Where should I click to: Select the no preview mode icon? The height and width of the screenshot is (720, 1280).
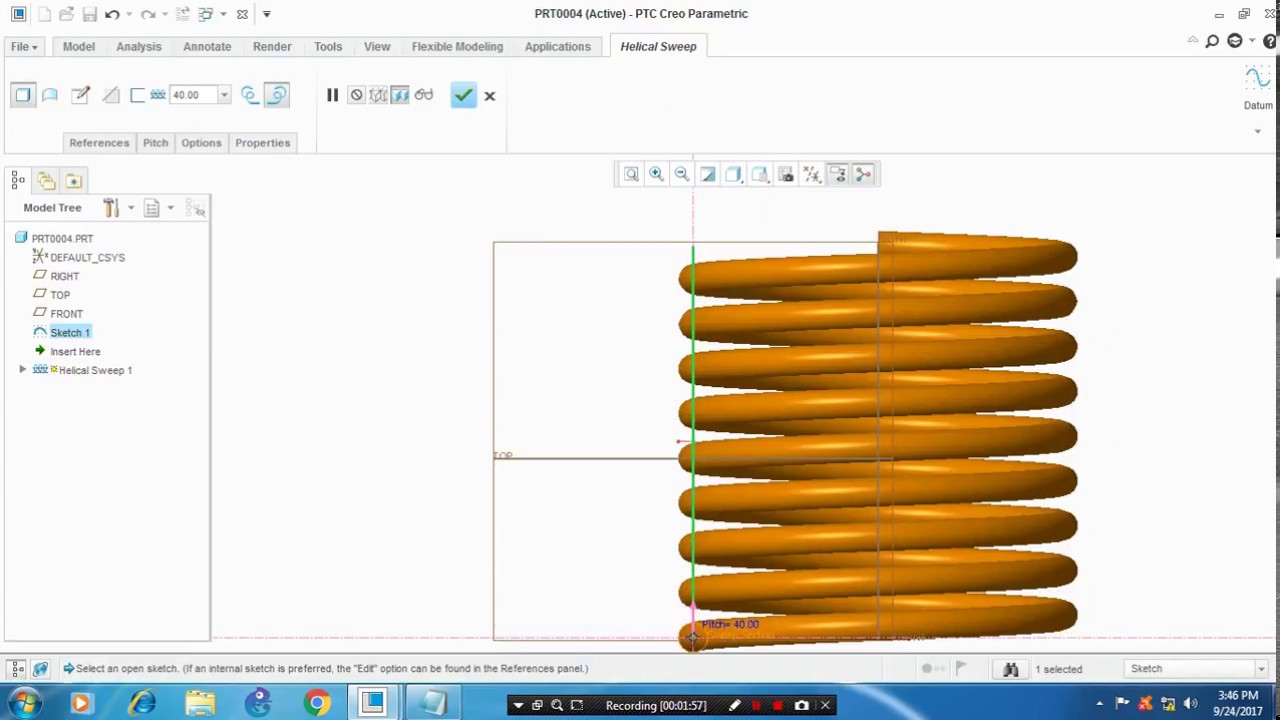tap(356, 95)
